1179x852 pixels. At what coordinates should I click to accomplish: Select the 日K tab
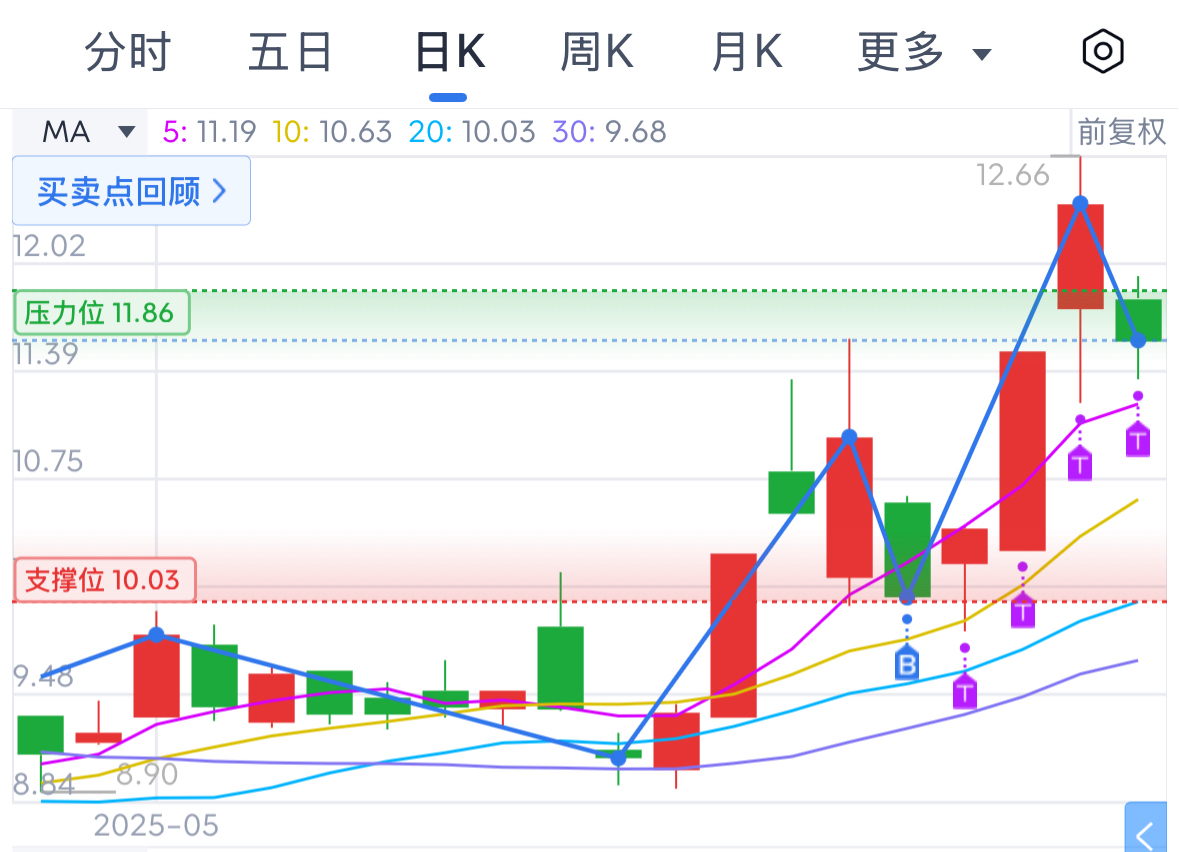click(450, 52)
